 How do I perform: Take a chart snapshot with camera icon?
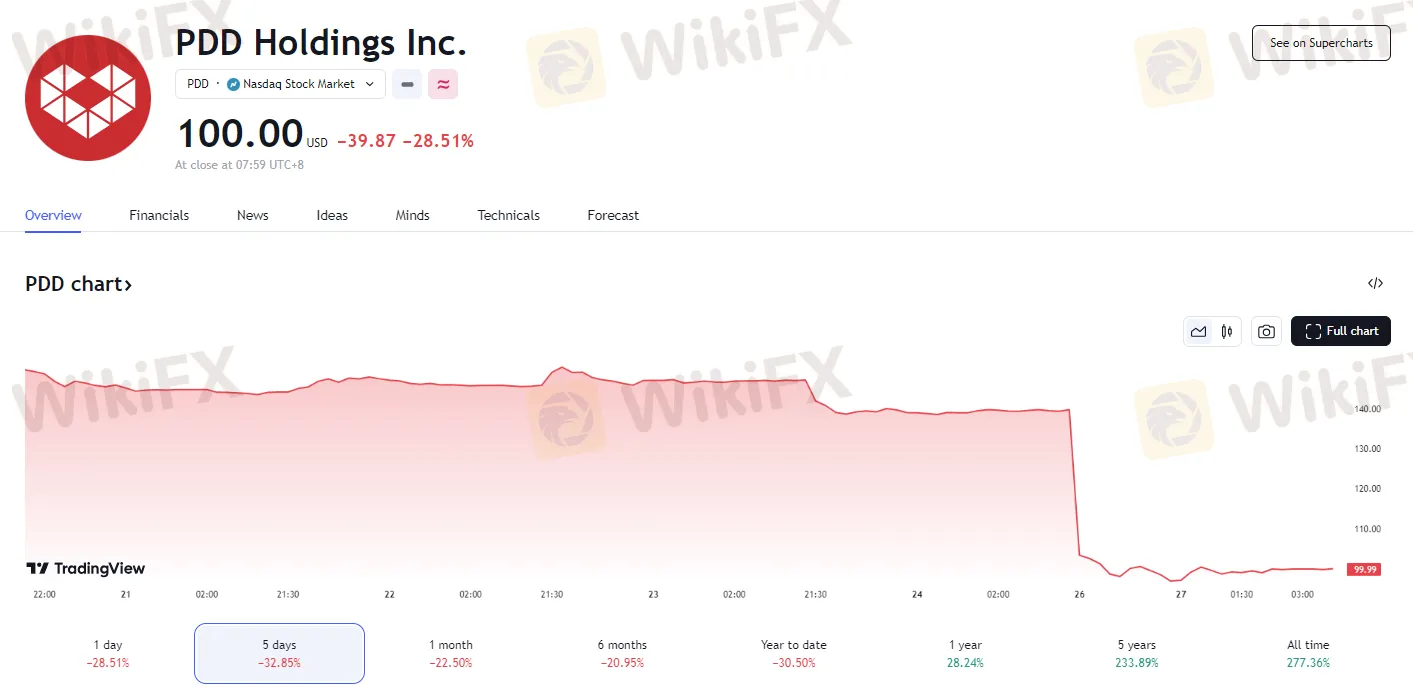1266,332
